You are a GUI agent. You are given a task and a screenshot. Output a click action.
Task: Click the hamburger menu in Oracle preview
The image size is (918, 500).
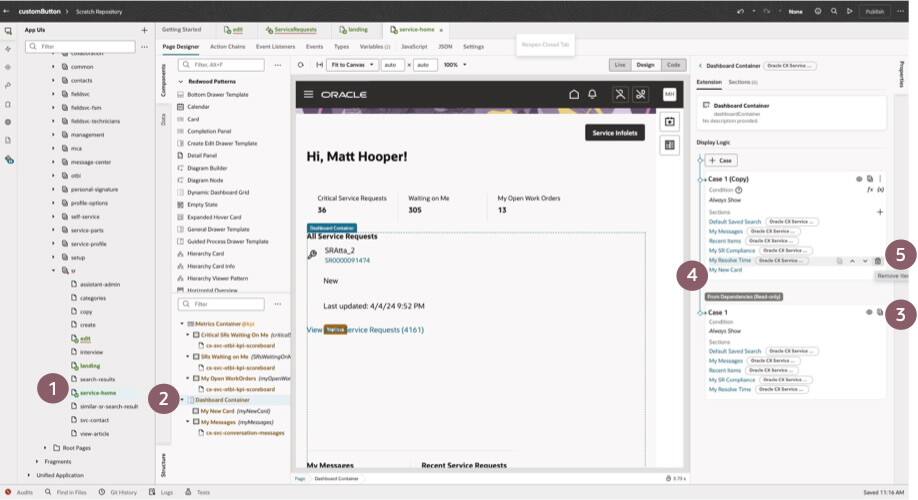[309, 94]
